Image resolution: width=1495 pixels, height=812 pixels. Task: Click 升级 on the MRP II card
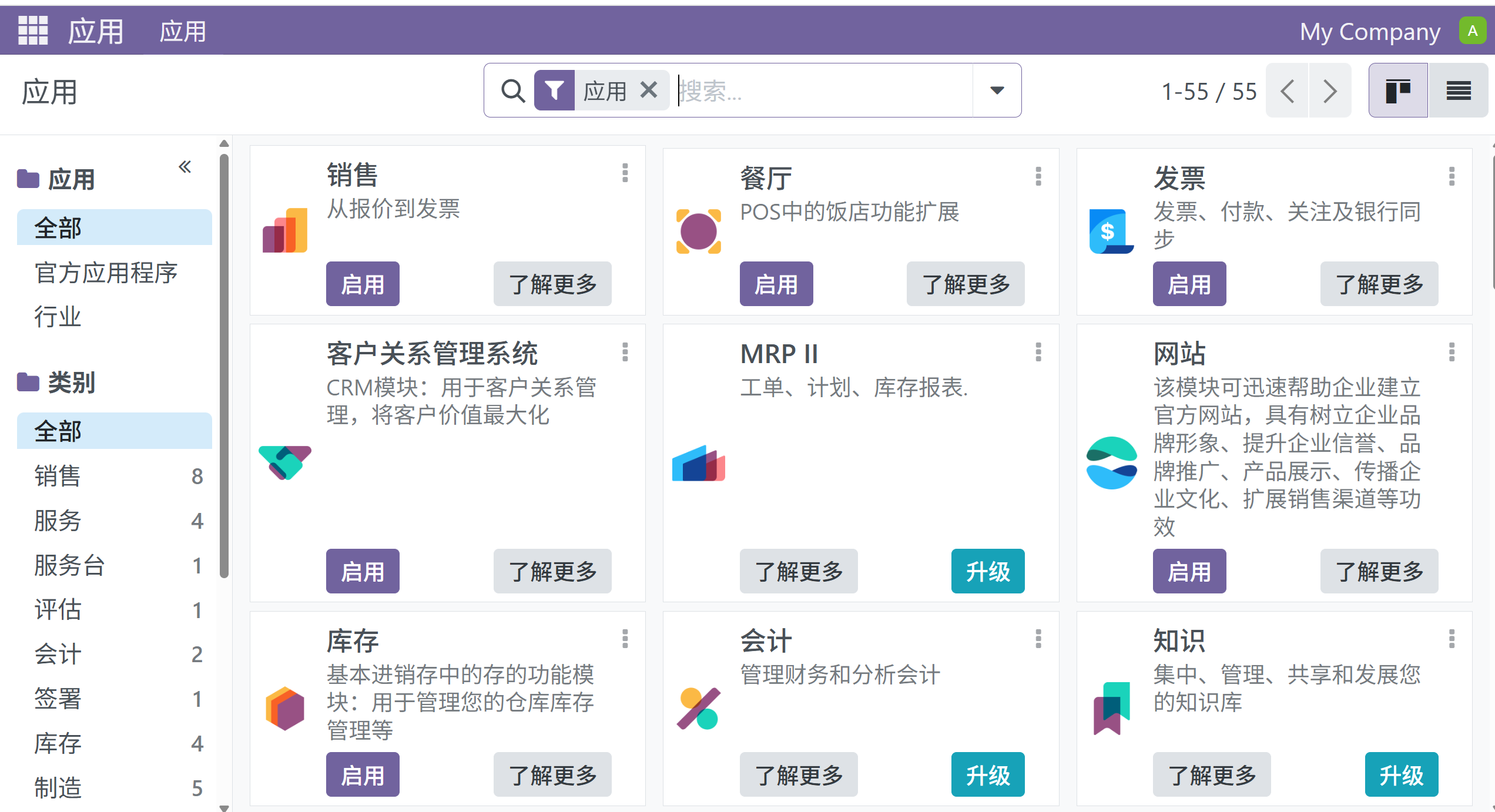point(988,571)
